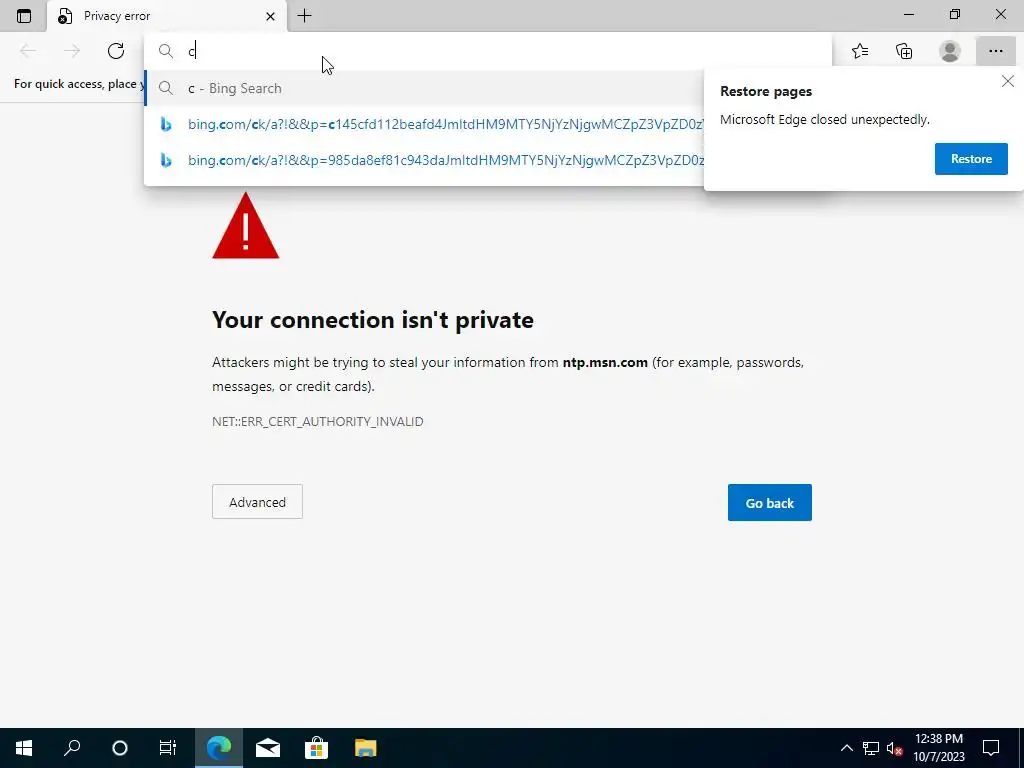The image size is (1024, 768).
Task: Click Microsoft Edge taskbar icon
Action: click(219, 748)
